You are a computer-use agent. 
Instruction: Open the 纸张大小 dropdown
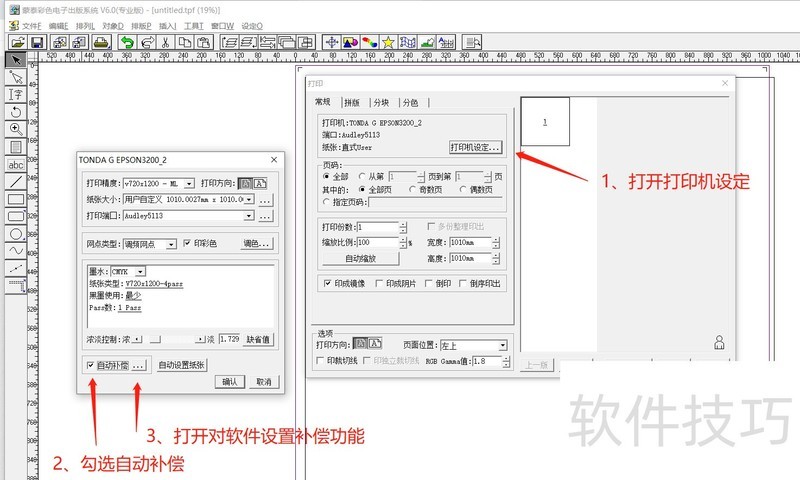coord(249,199)
